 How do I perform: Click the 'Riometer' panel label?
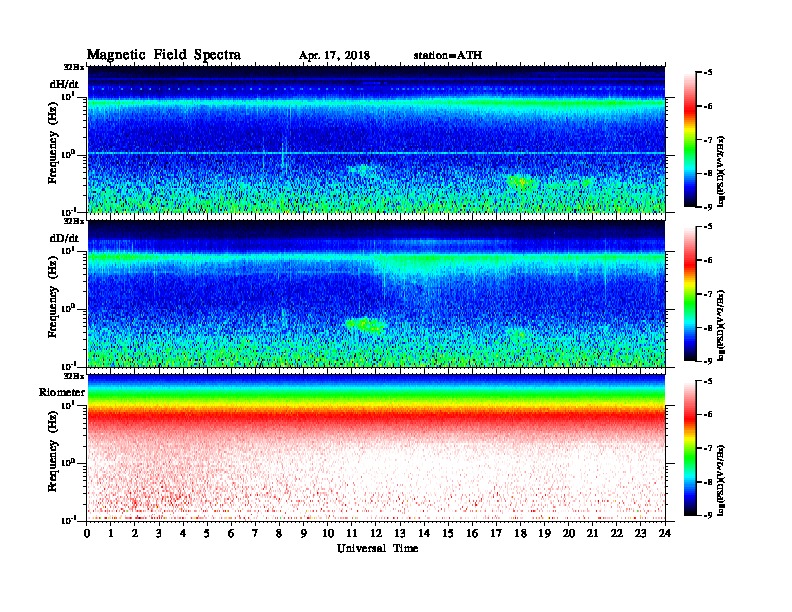[x=62, y=392]
